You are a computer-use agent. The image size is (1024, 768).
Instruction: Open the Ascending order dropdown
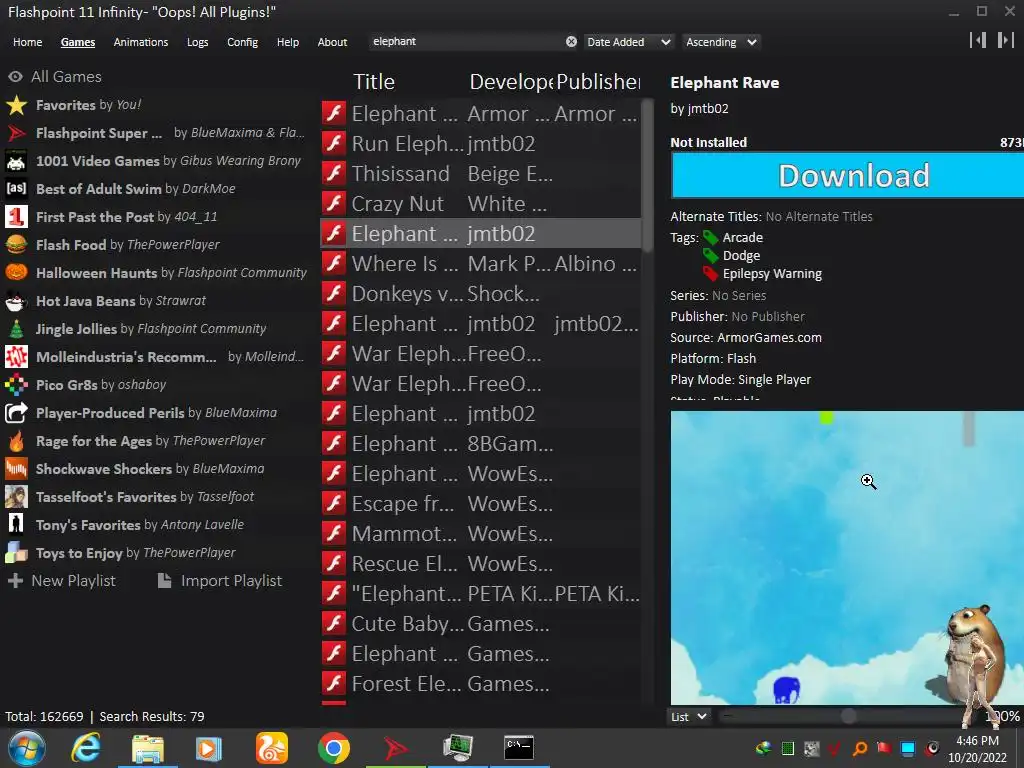point(721,42)
